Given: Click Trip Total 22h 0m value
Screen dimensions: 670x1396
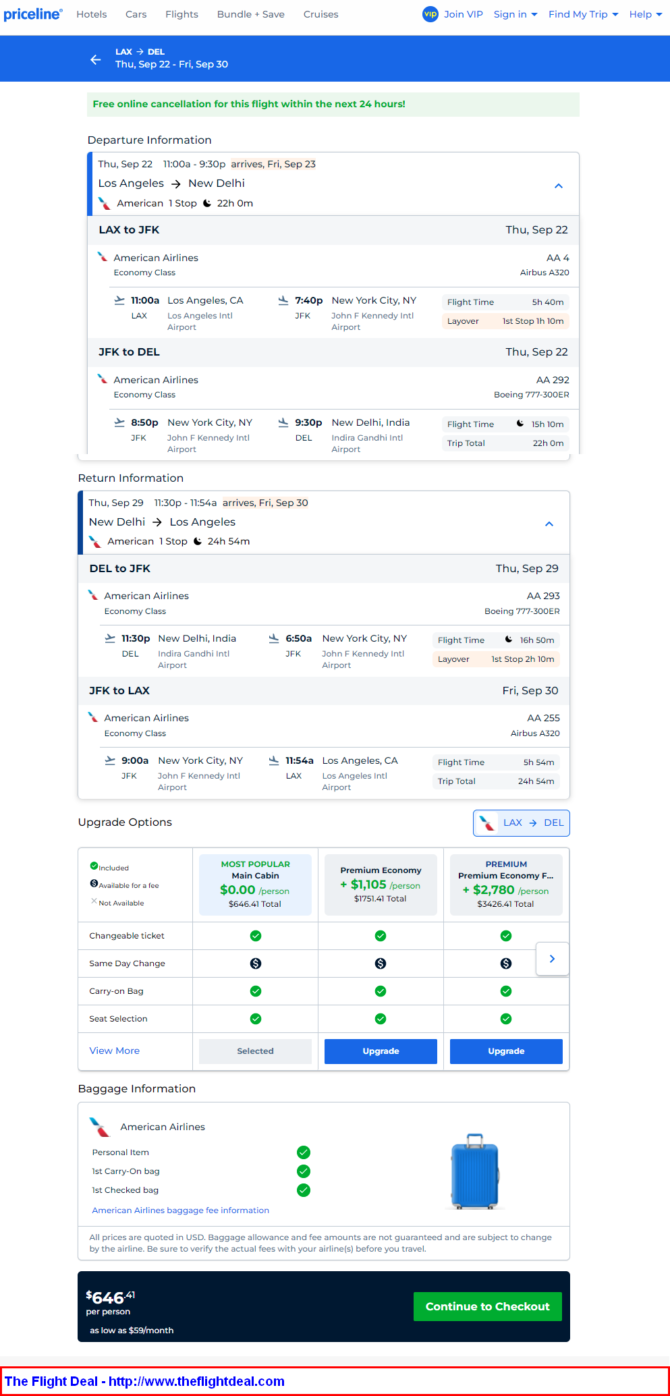Looking at the screenshot, I should click(550, 443).
